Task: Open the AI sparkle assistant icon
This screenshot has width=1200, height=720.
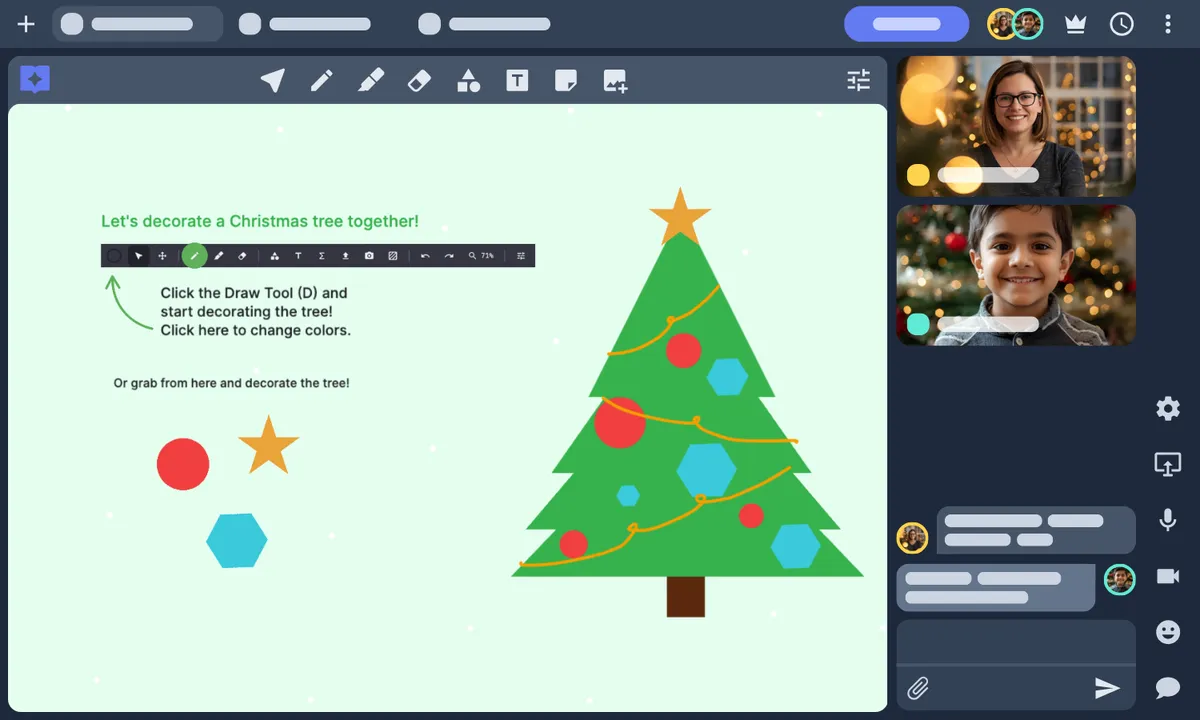Action: [x=35, y=79]
